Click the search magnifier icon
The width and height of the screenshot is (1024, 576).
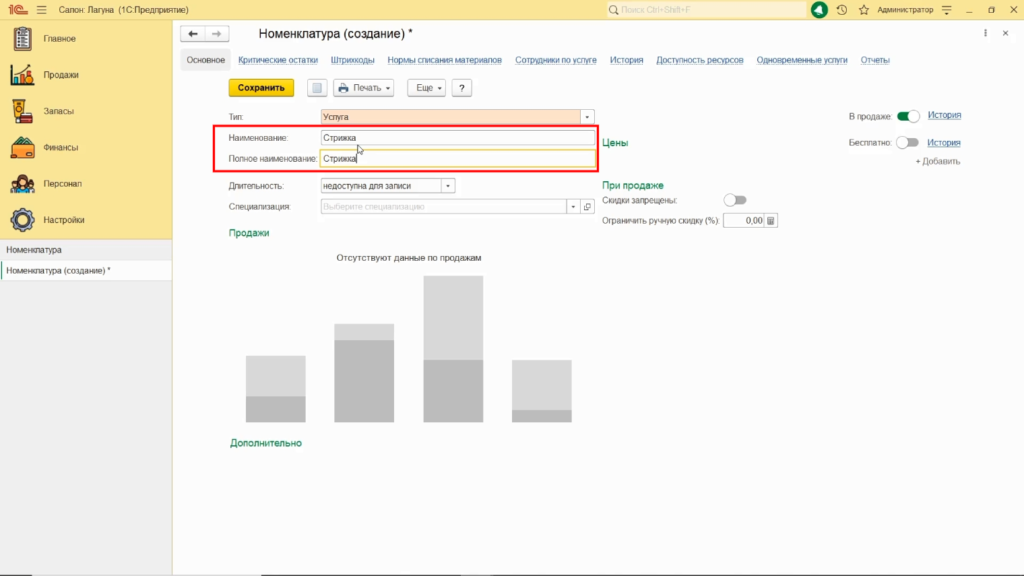pos(613,10)
